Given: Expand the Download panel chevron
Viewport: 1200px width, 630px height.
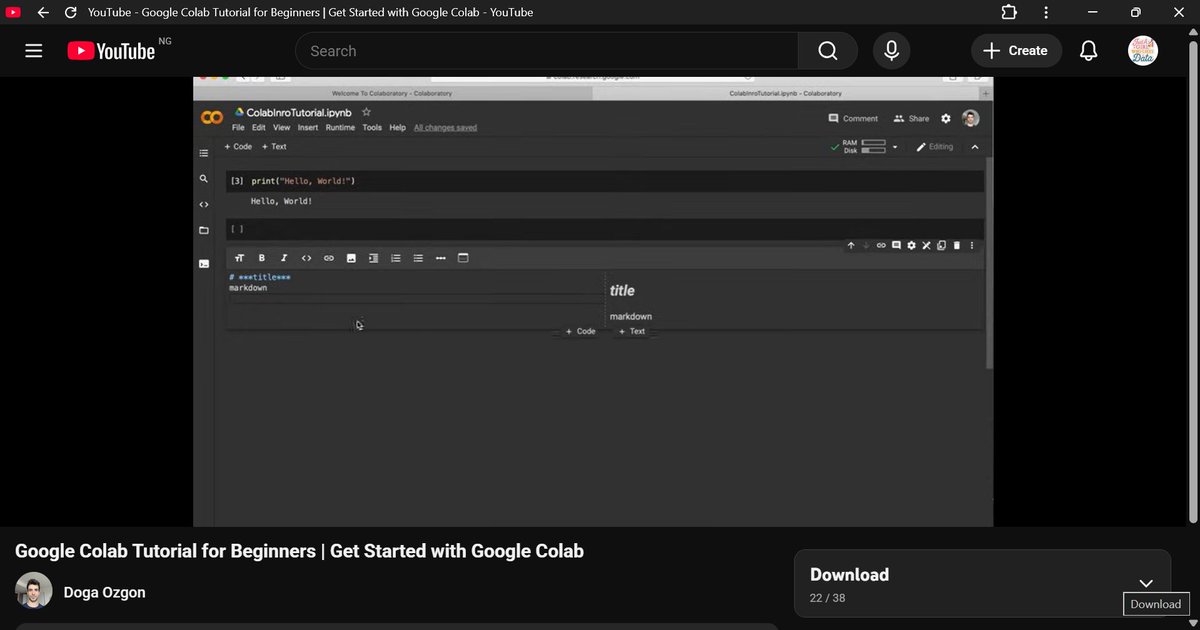Looking at the screenshot, I should tap(1146, 583).
